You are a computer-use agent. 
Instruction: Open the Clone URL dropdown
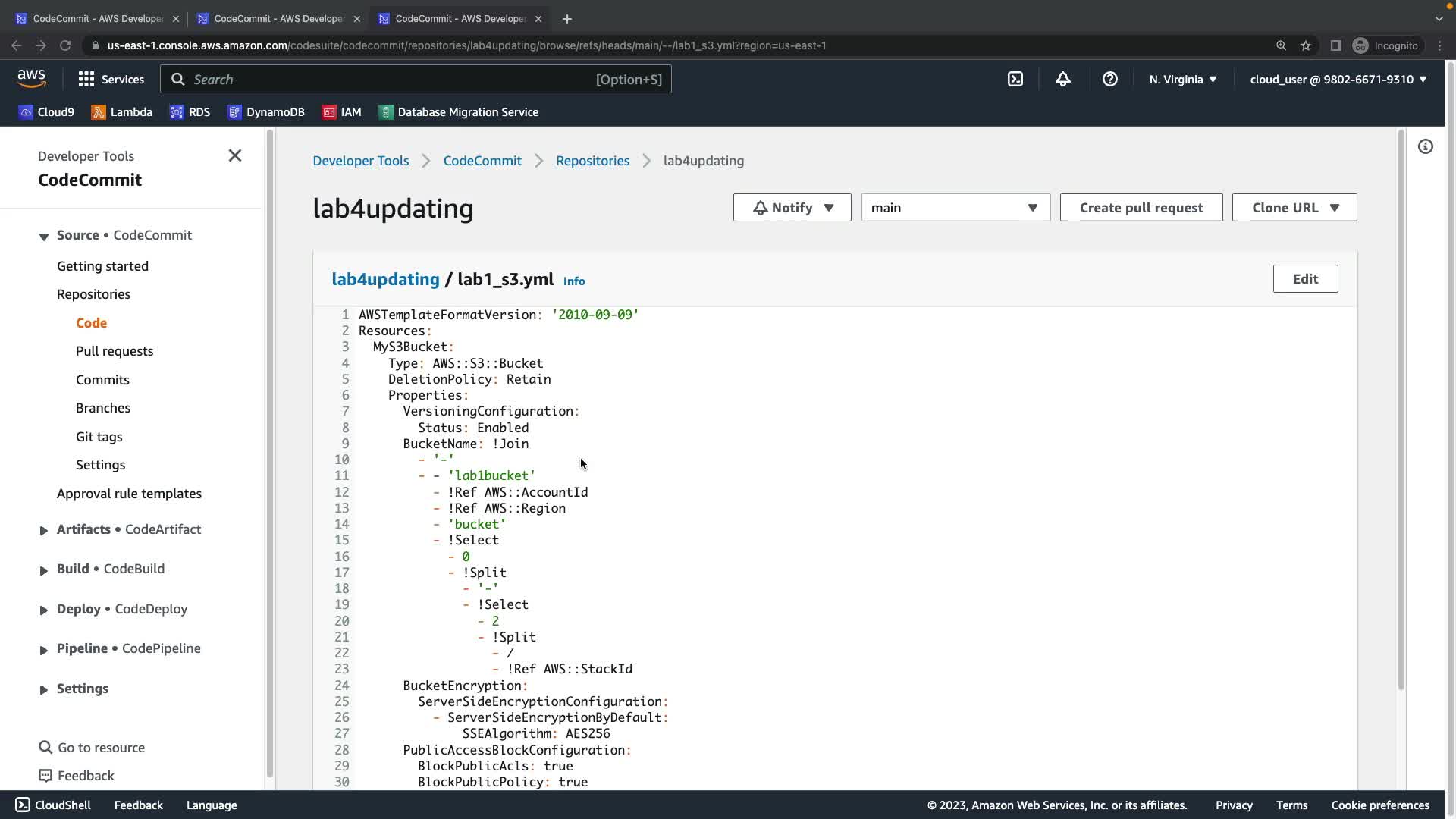point(1294,207)
